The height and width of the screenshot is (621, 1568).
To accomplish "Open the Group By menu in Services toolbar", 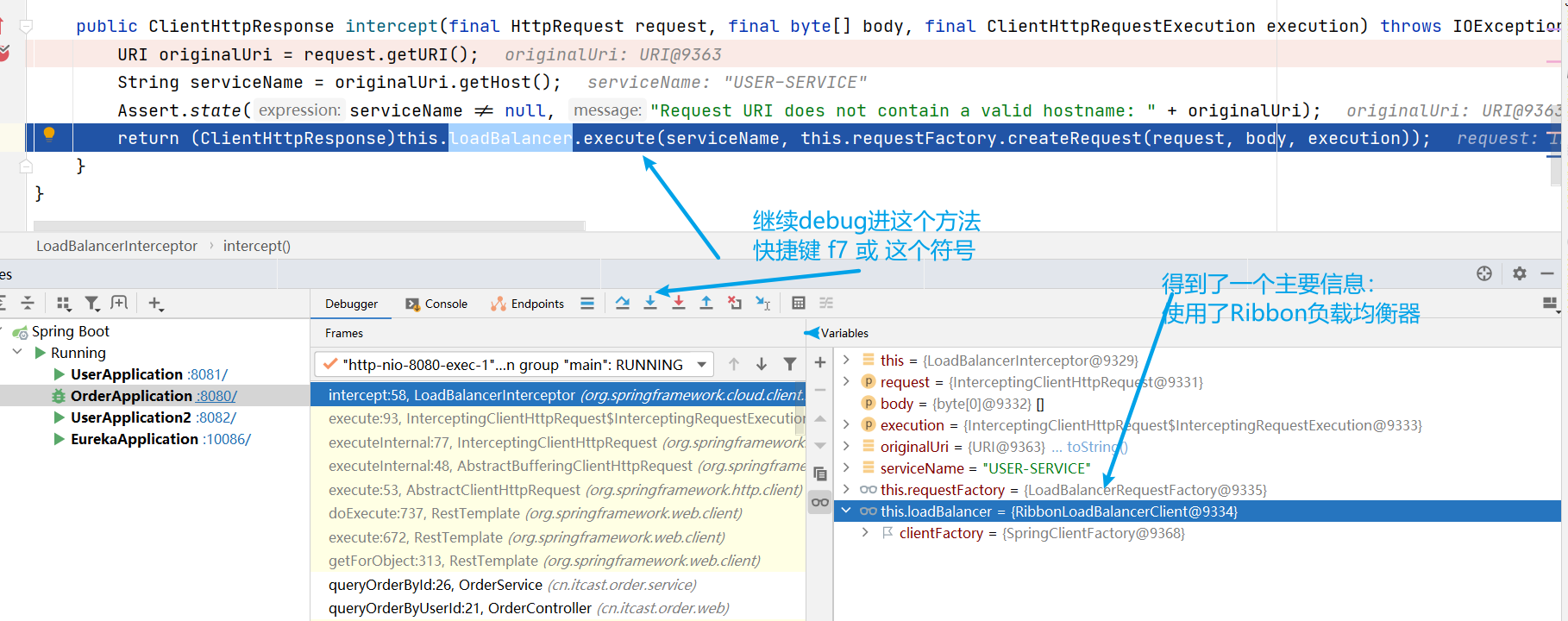I will click(x=63, y=303).
